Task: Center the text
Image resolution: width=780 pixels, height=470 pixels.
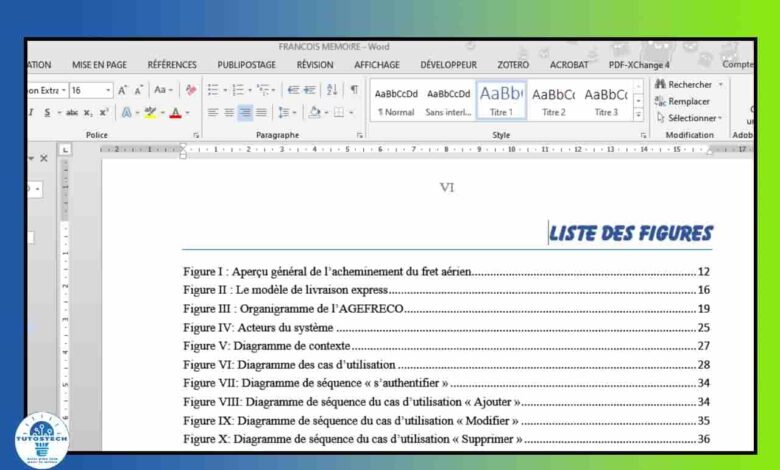Action: click(229, 113)
